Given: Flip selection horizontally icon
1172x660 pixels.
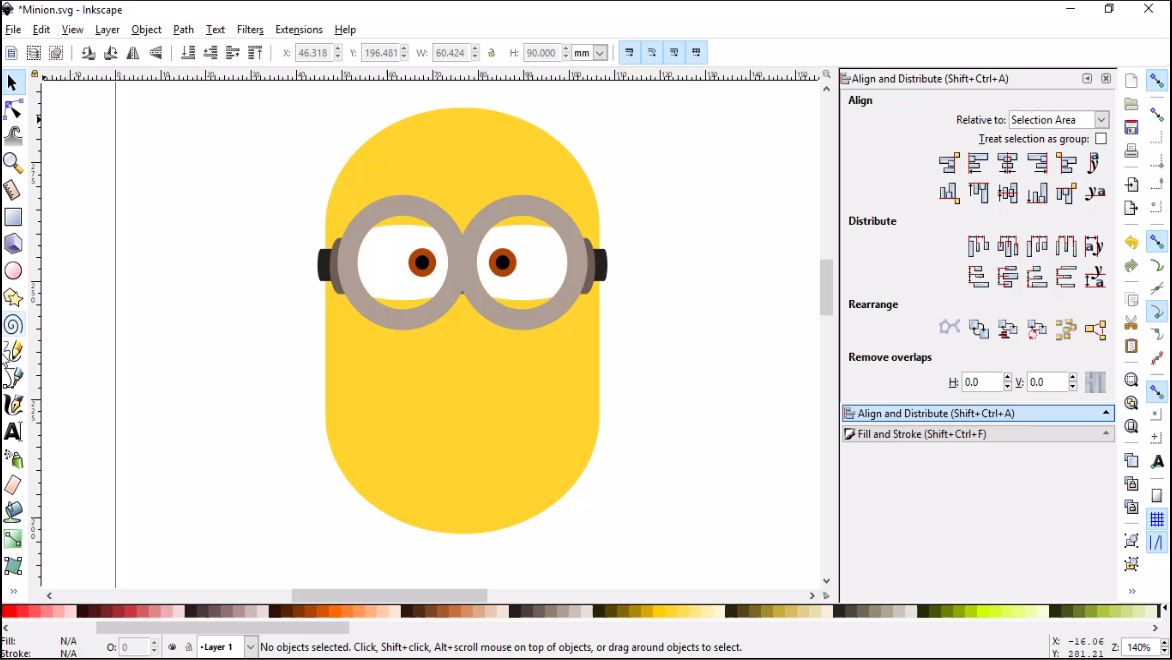Looking at the screenshot, I should tap(133, 53).
